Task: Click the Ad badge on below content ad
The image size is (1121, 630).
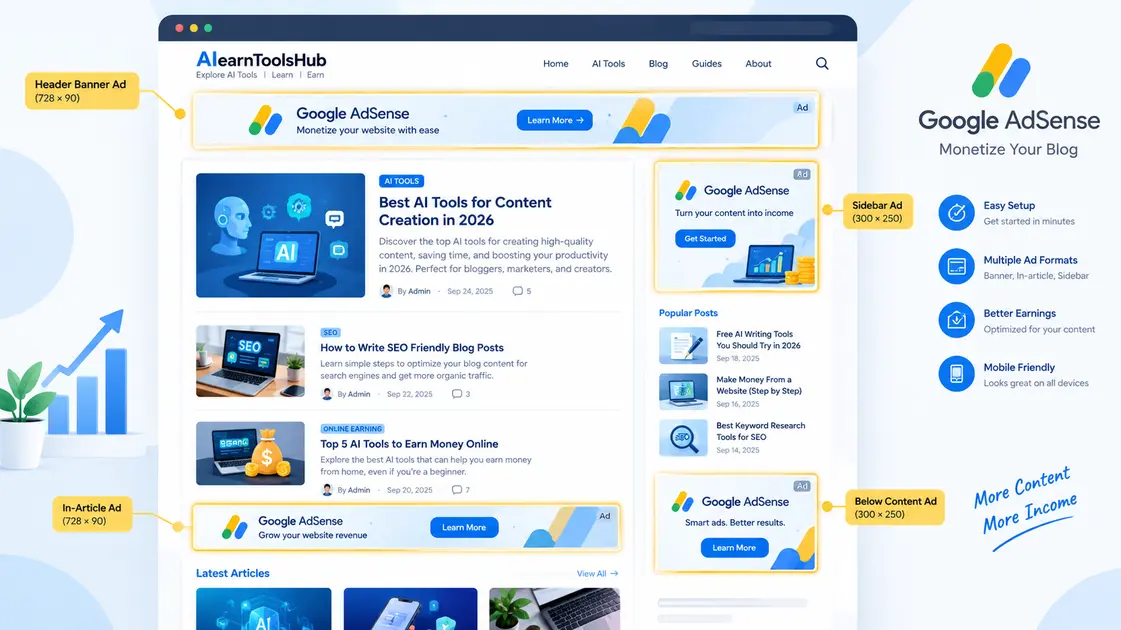Action: click(802, 486)
